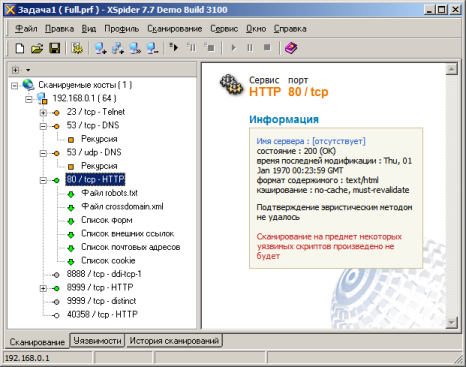Image resolution: width=466 pixels, height=367 pixels.
Task: Click the start all scans play button
Action: point(234,48)
